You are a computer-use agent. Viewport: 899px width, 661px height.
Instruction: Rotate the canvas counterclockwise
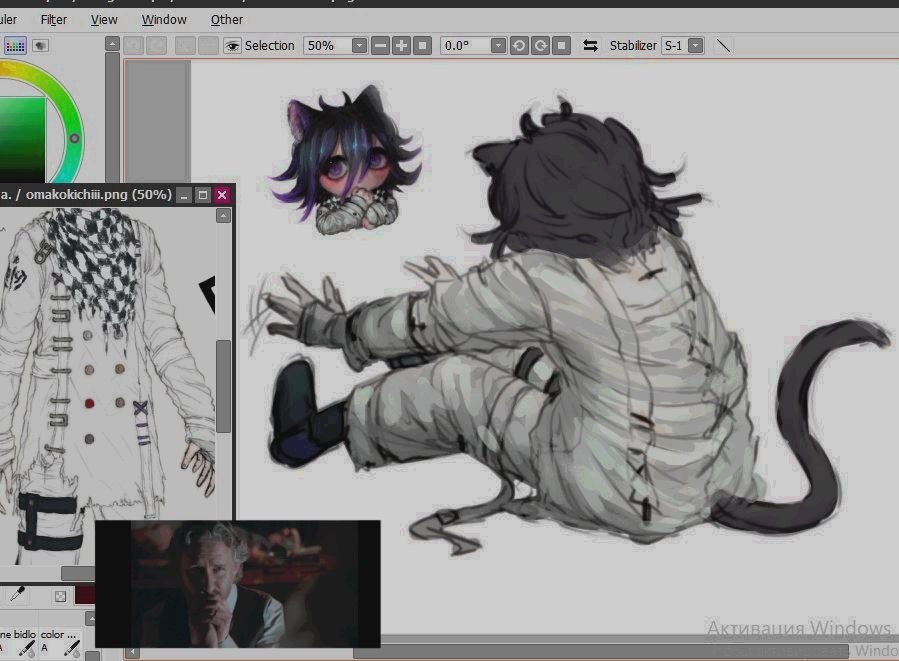tap(519, 46)
